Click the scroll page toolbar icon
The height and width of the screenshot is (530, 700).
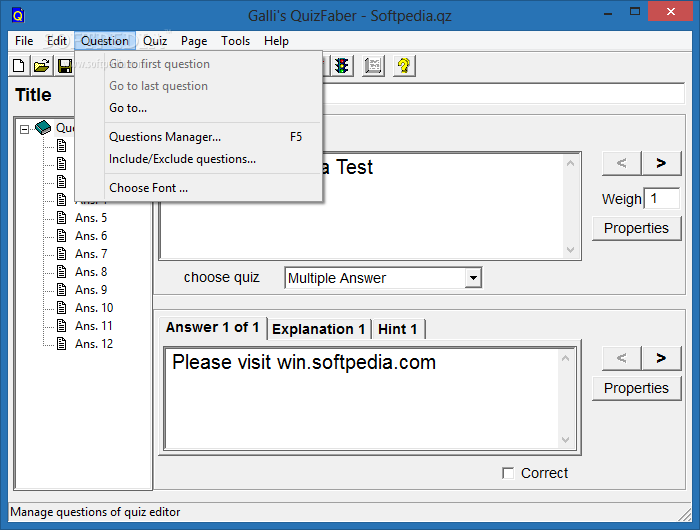pos(373,66)
